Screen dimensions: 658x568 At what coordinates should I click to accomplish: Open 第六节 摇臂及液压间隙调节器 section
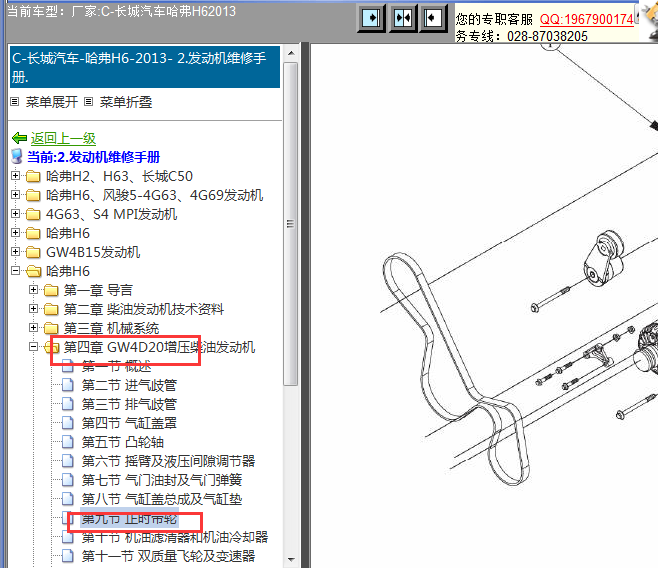[x=168, y=461]
